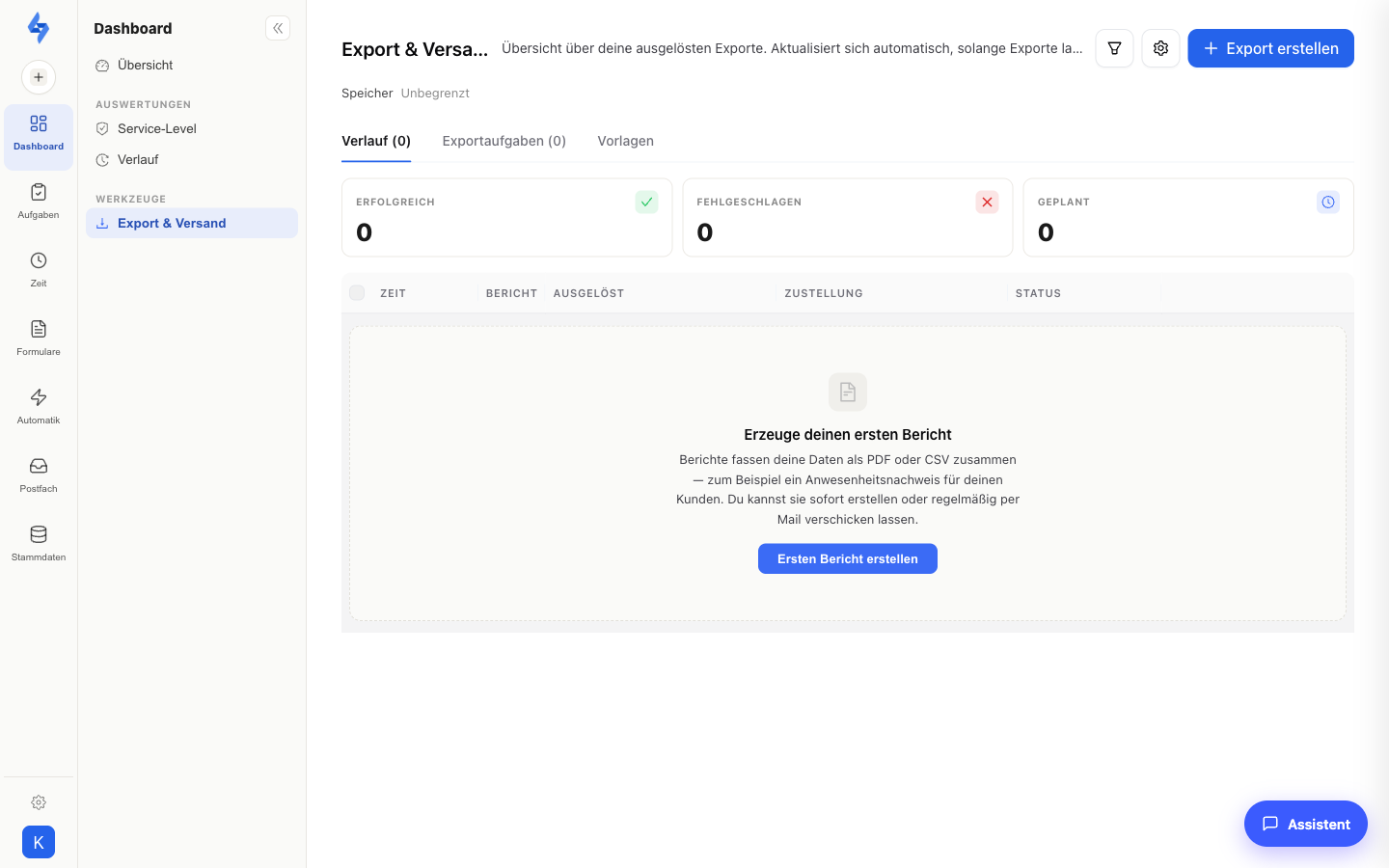Click the Unbegrenzt storage value
1389x868 pixels.
click(x=435, y=94)
